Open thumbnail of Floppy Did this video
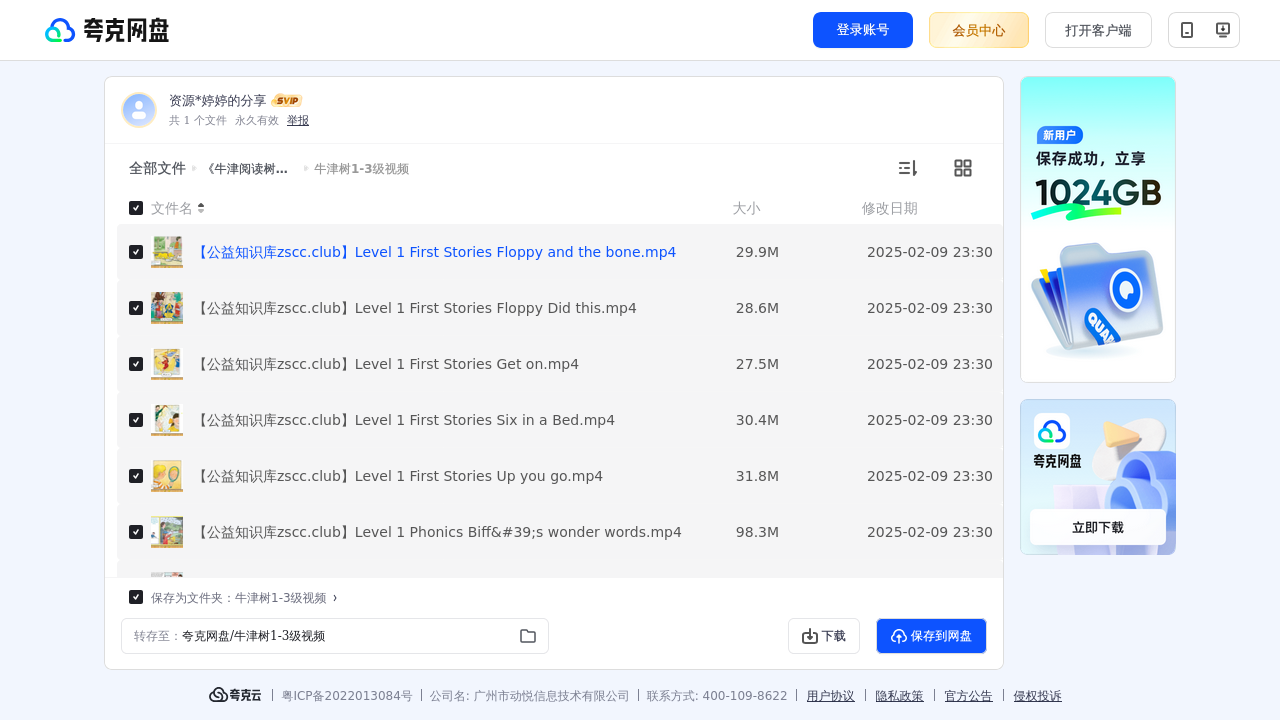The height and width of the screenshot is (720, 1280). [167, 308]
